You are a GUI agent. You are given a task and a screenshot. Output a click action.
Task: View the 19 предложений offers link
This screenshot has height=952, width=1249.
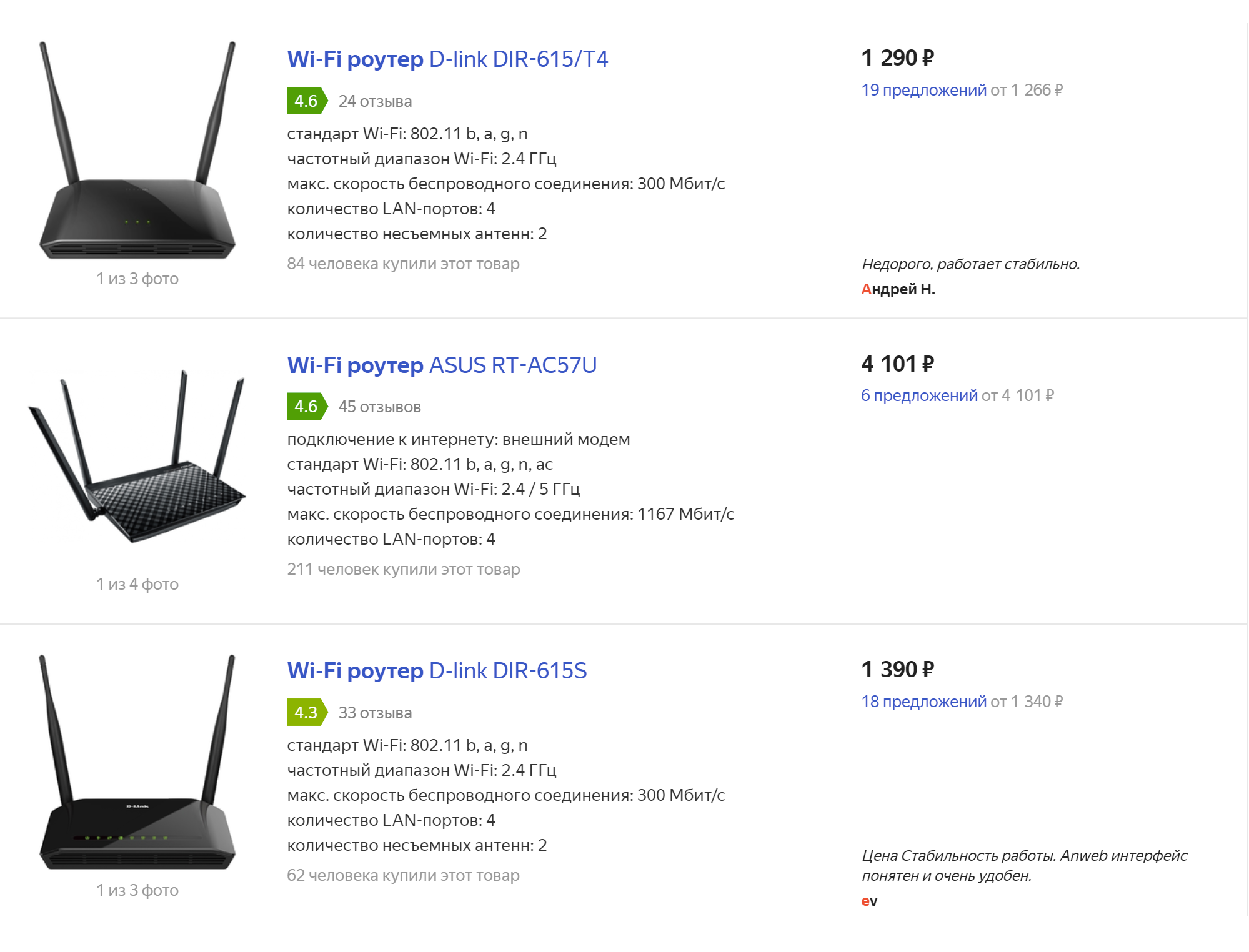(923, 90)
